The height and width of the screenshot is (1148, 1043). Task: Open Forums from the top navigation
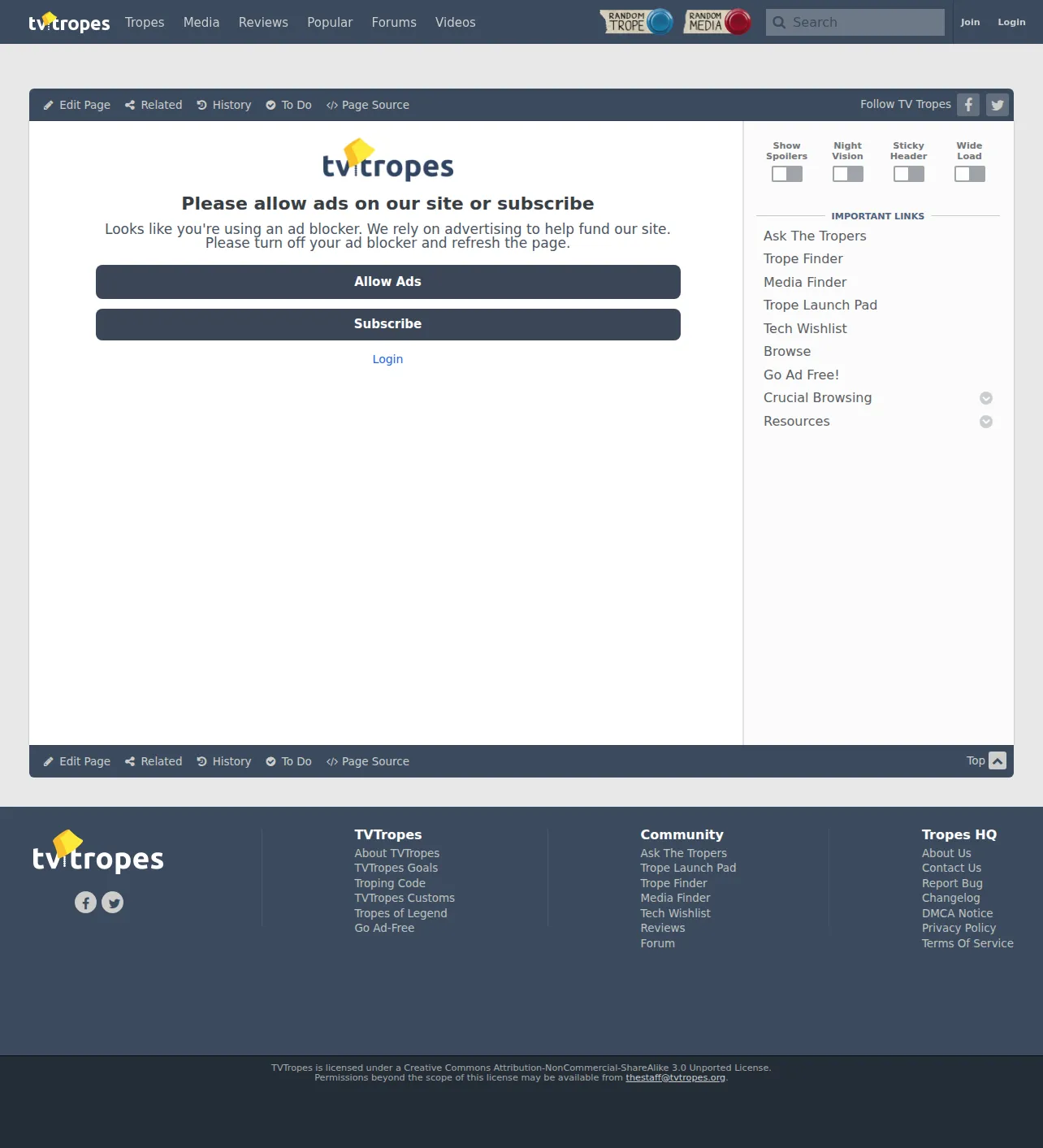394,23
